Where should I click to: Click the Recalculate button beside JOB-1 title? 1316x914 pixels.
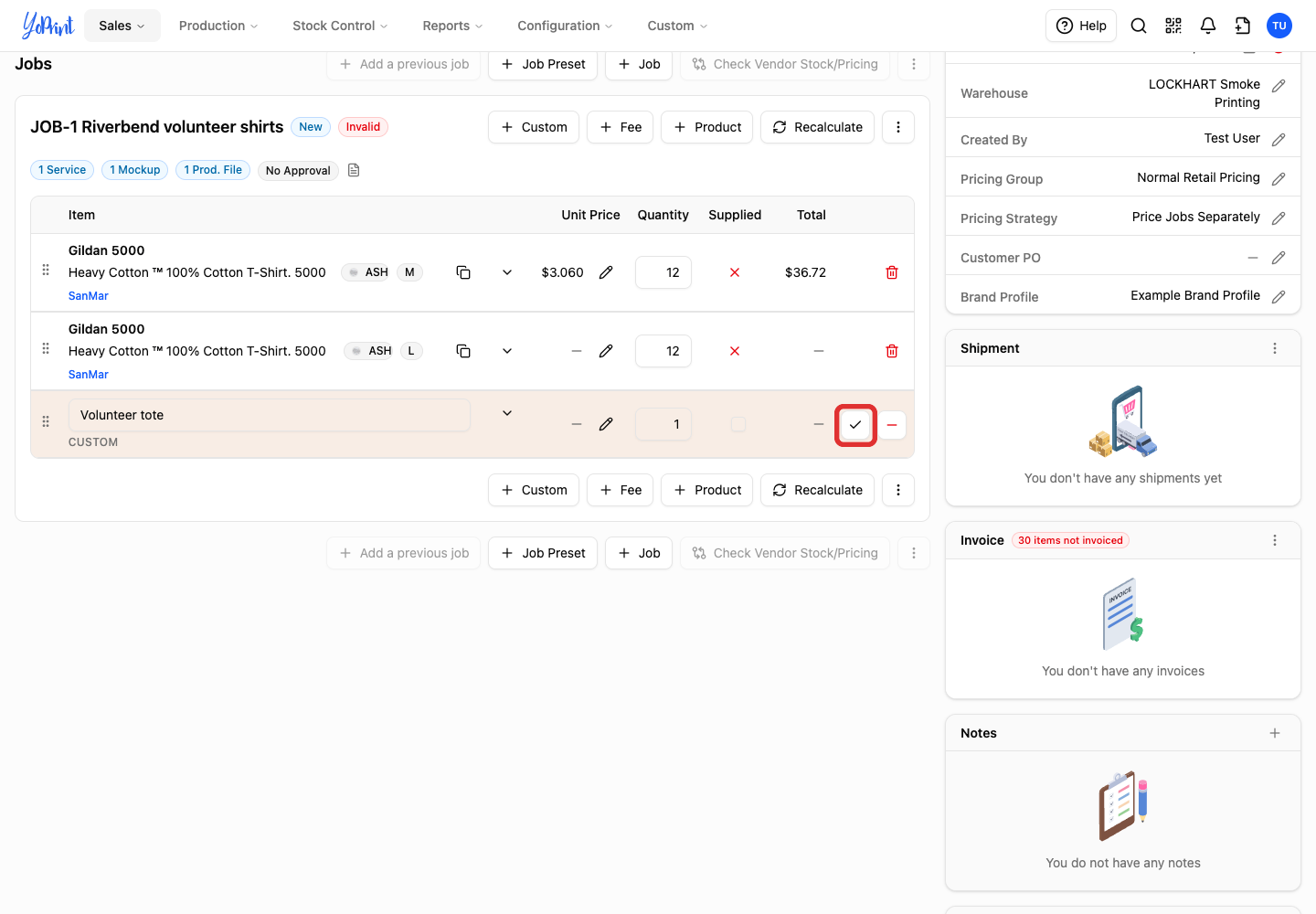pos(817,127)
